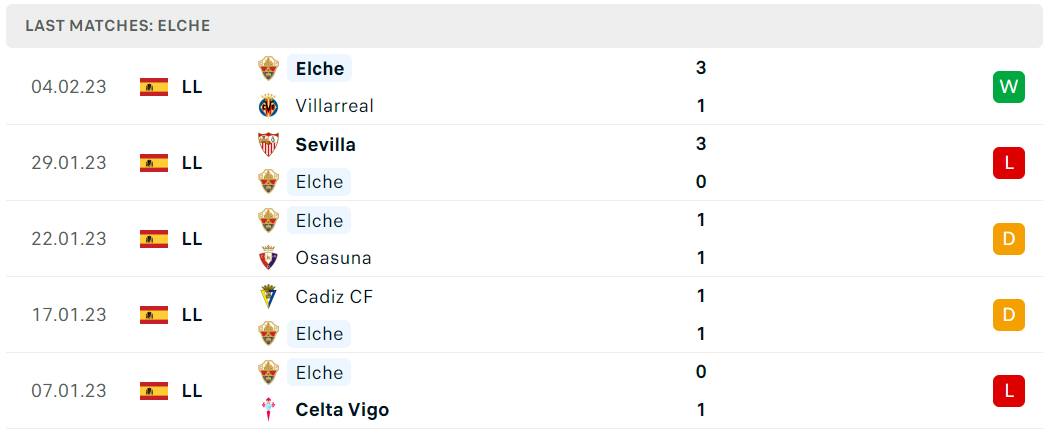
Task: Click red L badge for Sevilla match
Action: point(1009,163)
